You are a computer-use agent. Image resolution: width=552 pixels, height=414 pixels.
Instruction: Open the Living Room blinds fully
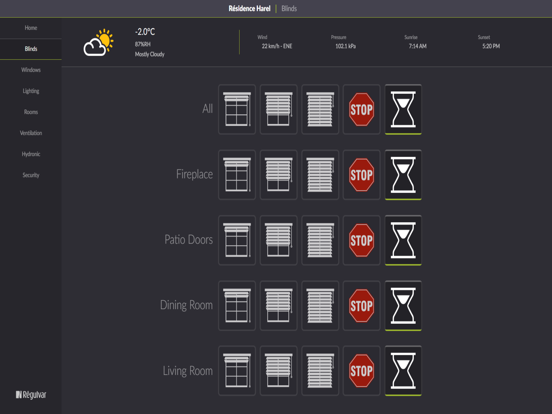(237, 371)
